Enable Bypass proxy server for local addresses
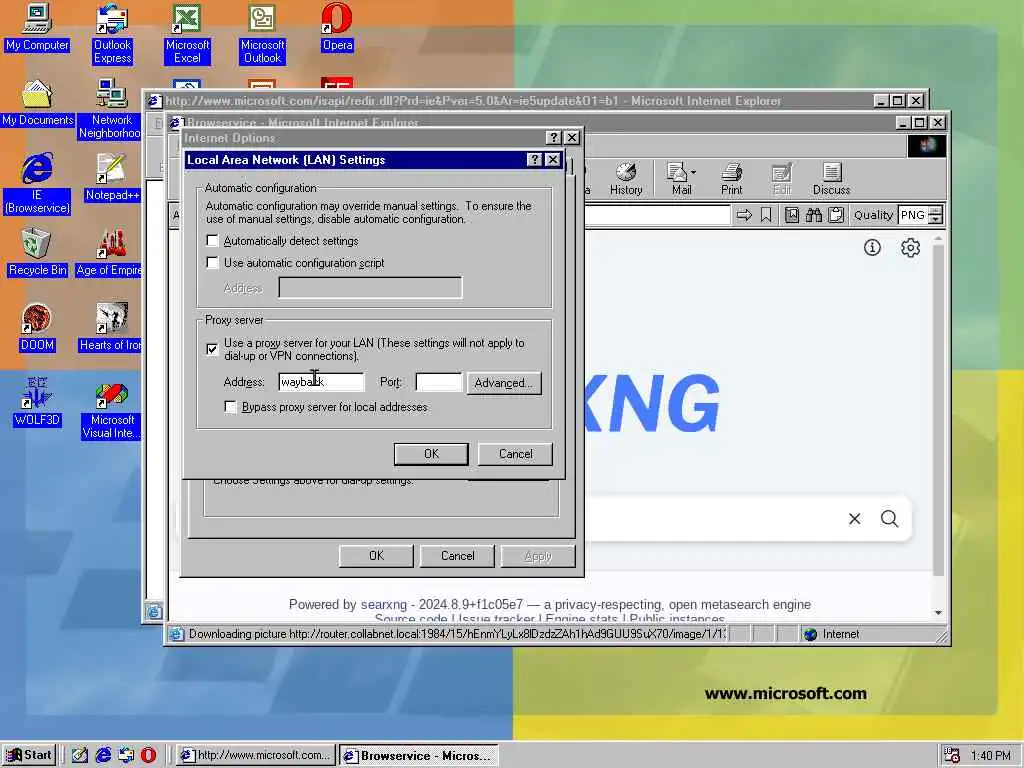 [x=231, y=407]
